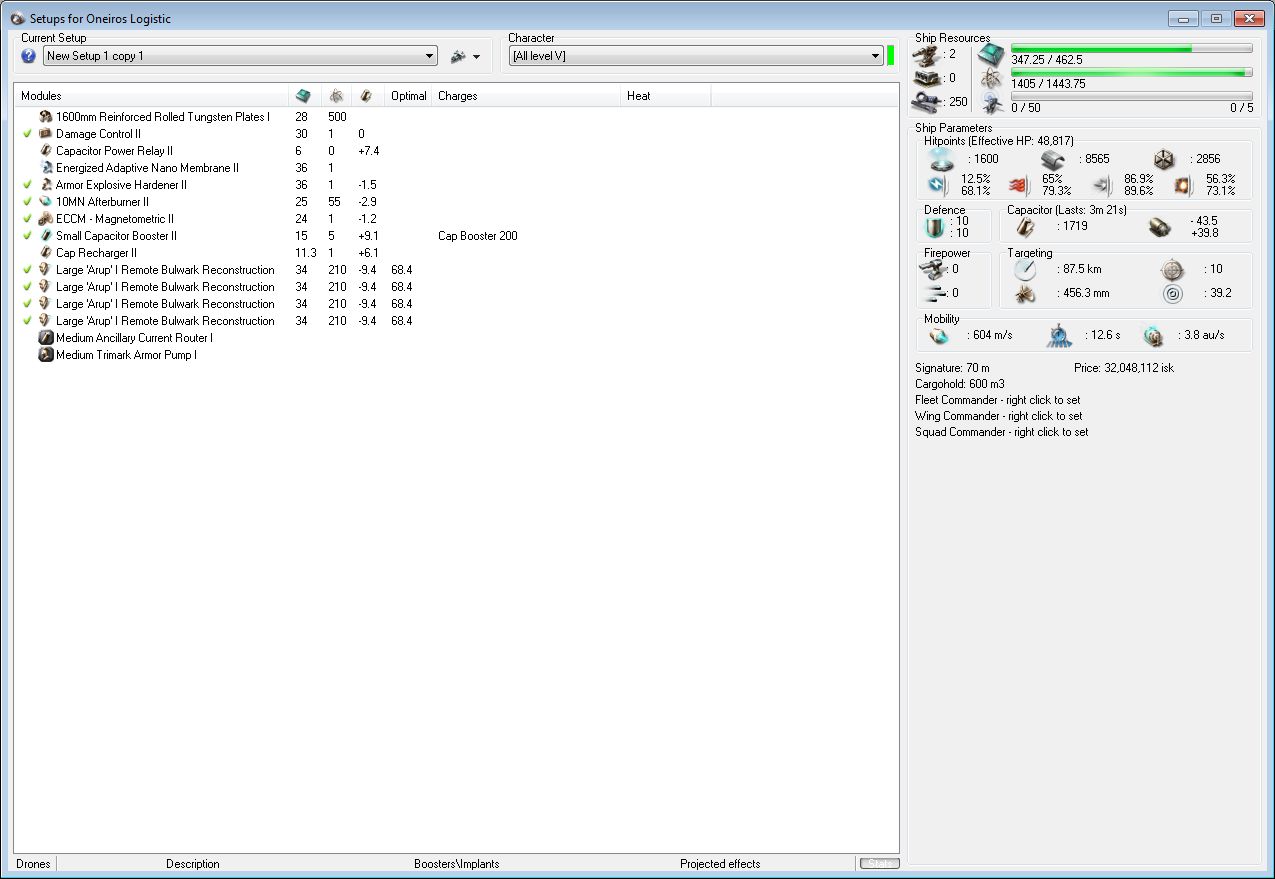The width and height of the screenshot is (1275, 879).
Task: Toggle the 10MN Afterburner II active checkmark
Action: point(28,202)
